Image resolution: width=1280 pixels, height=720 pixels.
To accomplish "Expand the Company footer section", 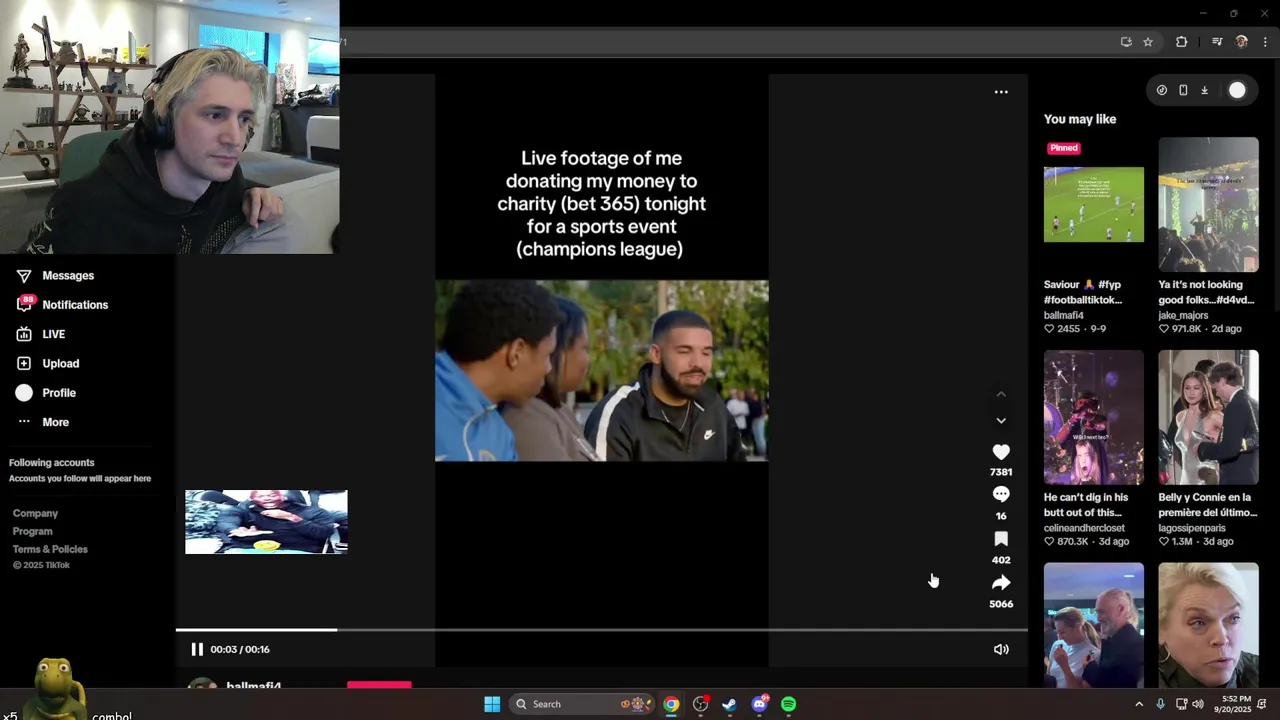I will click(x=35, y=513).
